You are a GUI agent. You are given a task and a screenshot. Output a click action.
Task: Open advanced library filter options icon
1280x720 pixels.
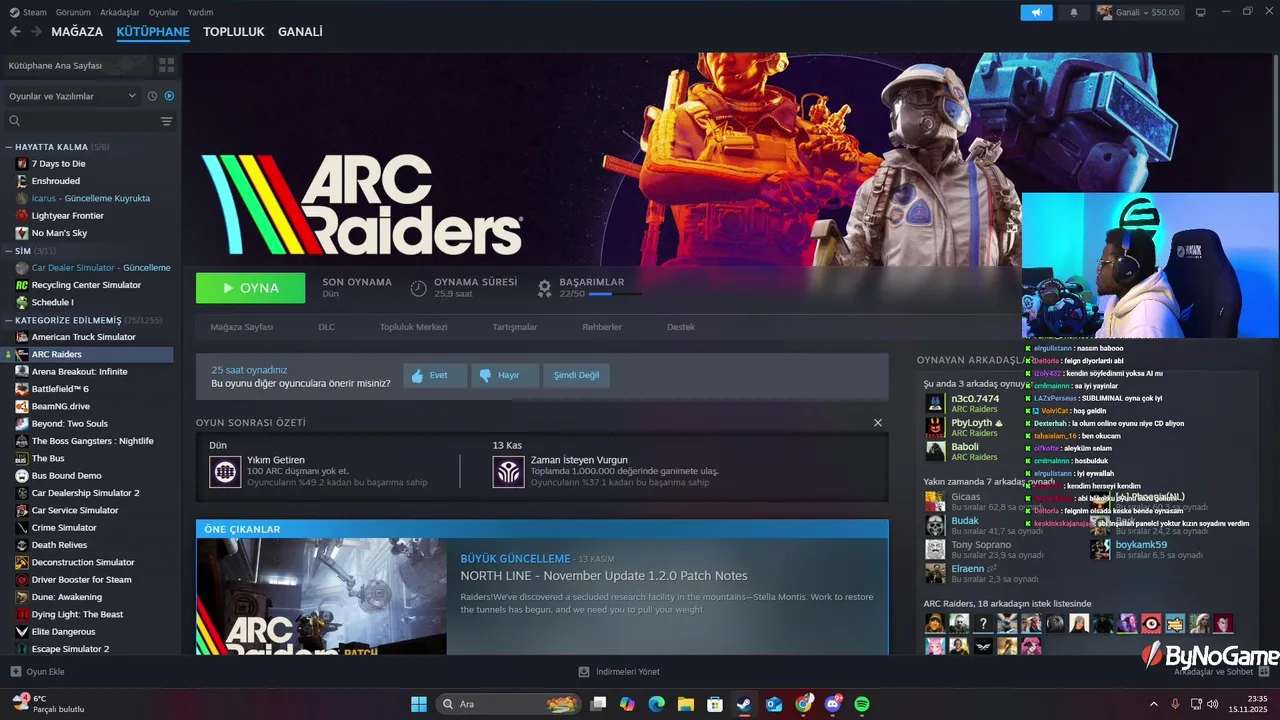[166, 121]
